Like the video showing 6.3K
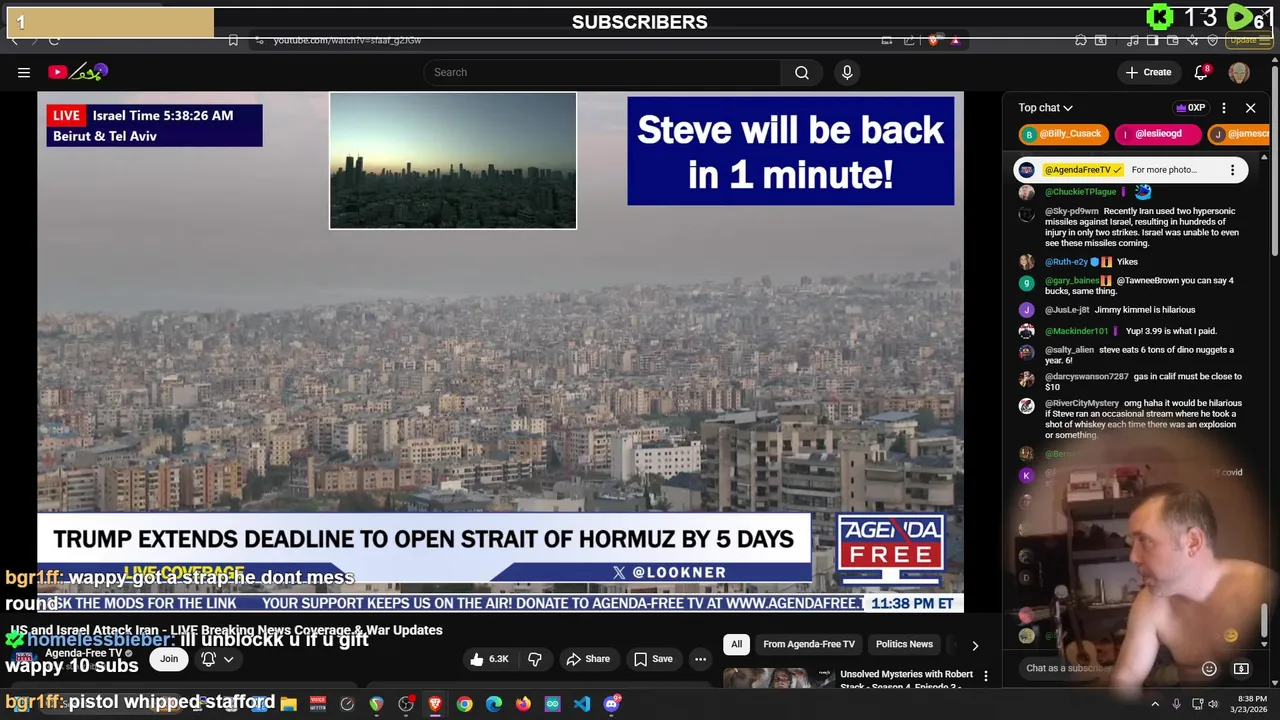The image size is (1280, 720). click(490, 659)
